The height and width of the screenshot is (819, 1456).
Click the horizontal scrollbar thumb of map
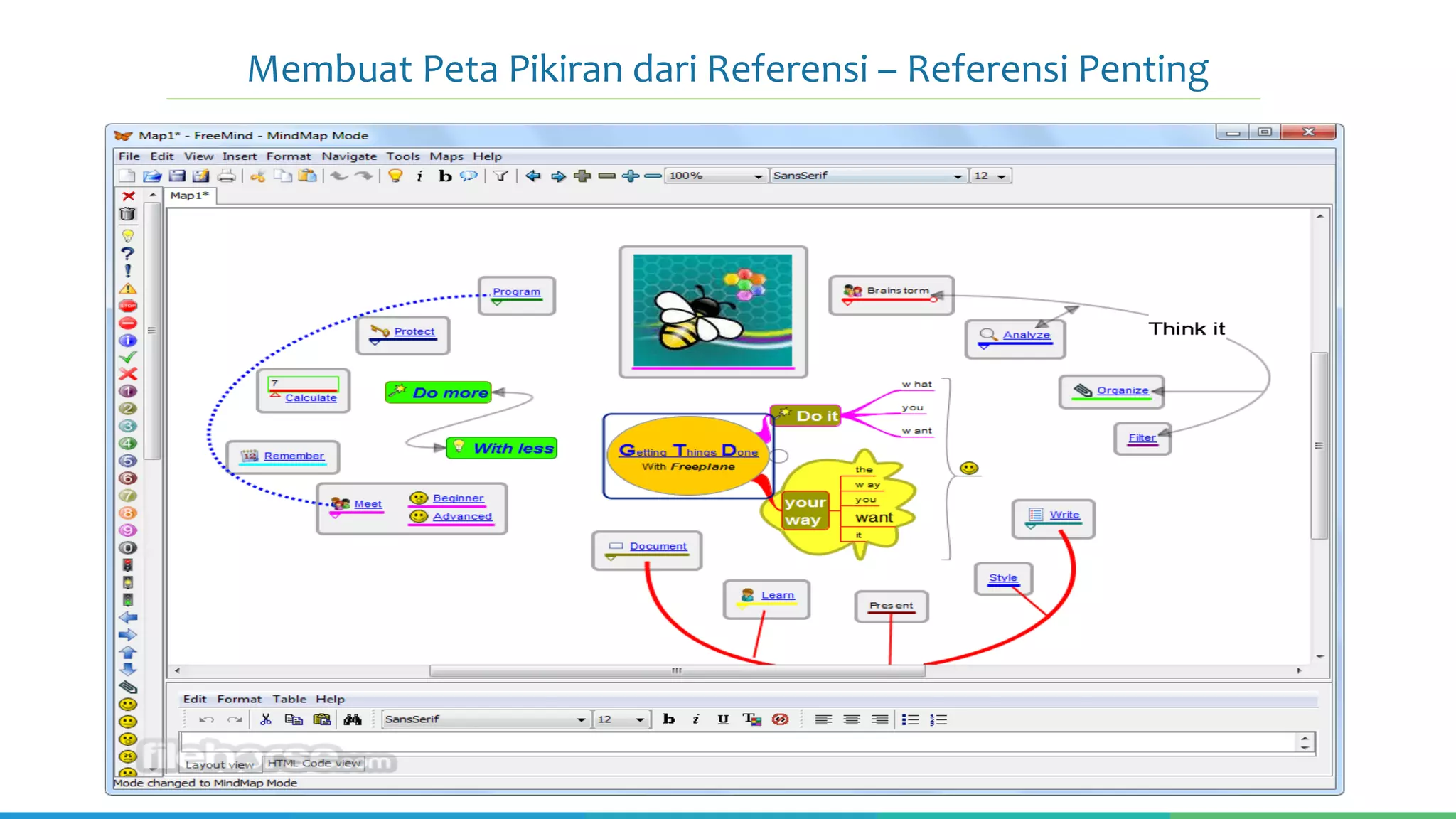coord(676,670)
